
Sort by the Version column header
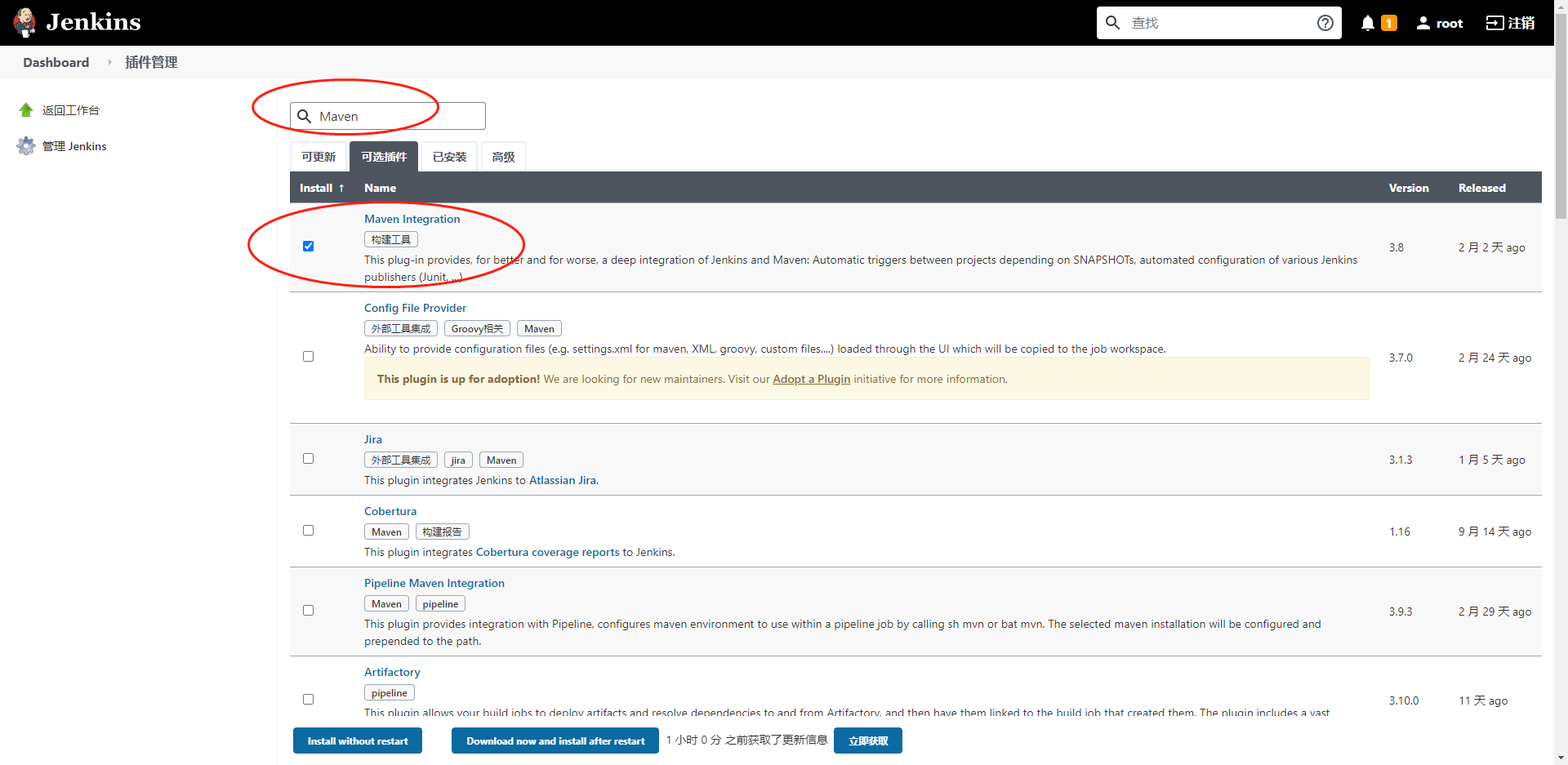[x=1409, y=188]
